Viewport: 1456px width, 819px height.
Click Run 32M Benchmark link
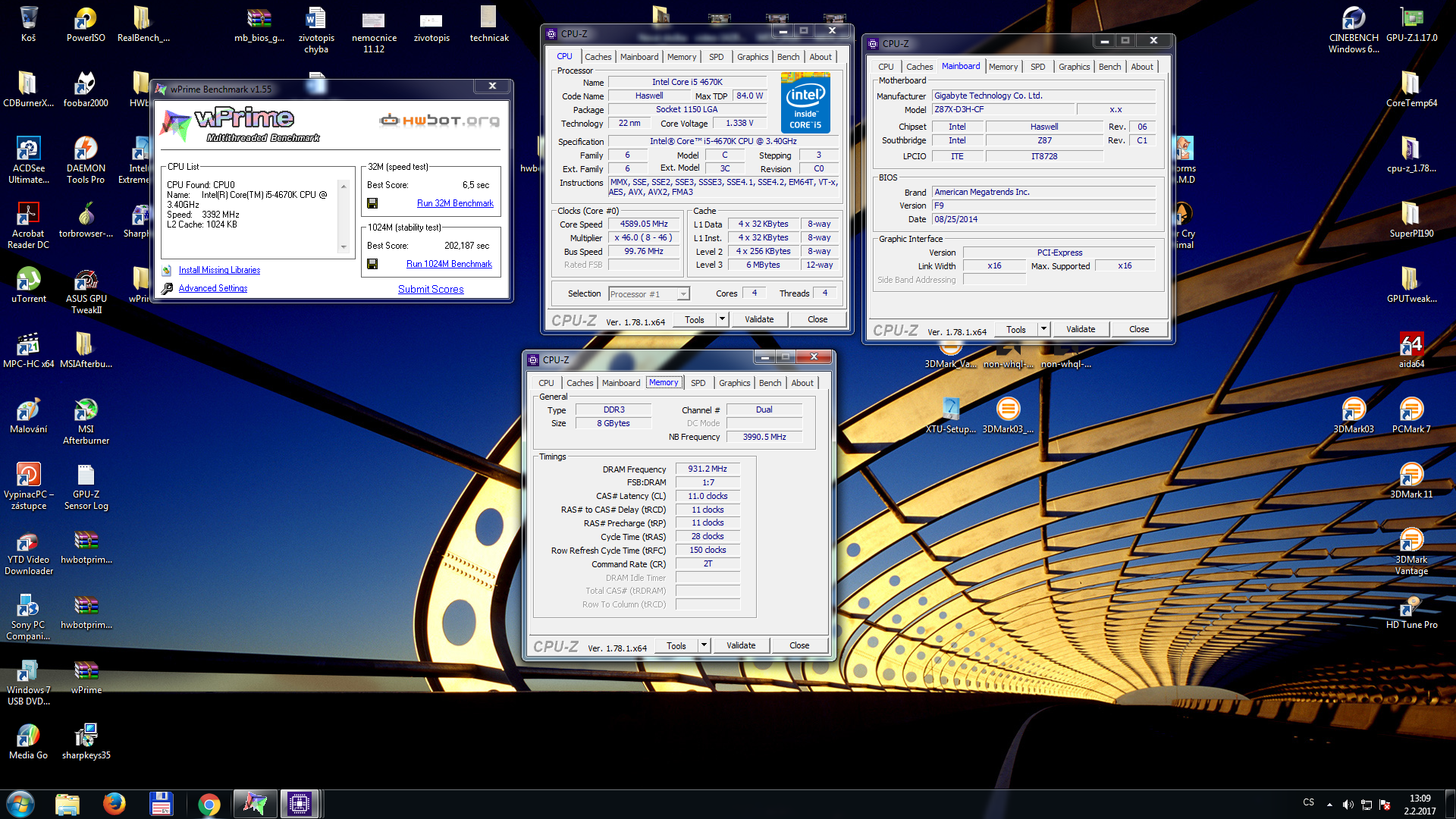click(x=455, y=203)
